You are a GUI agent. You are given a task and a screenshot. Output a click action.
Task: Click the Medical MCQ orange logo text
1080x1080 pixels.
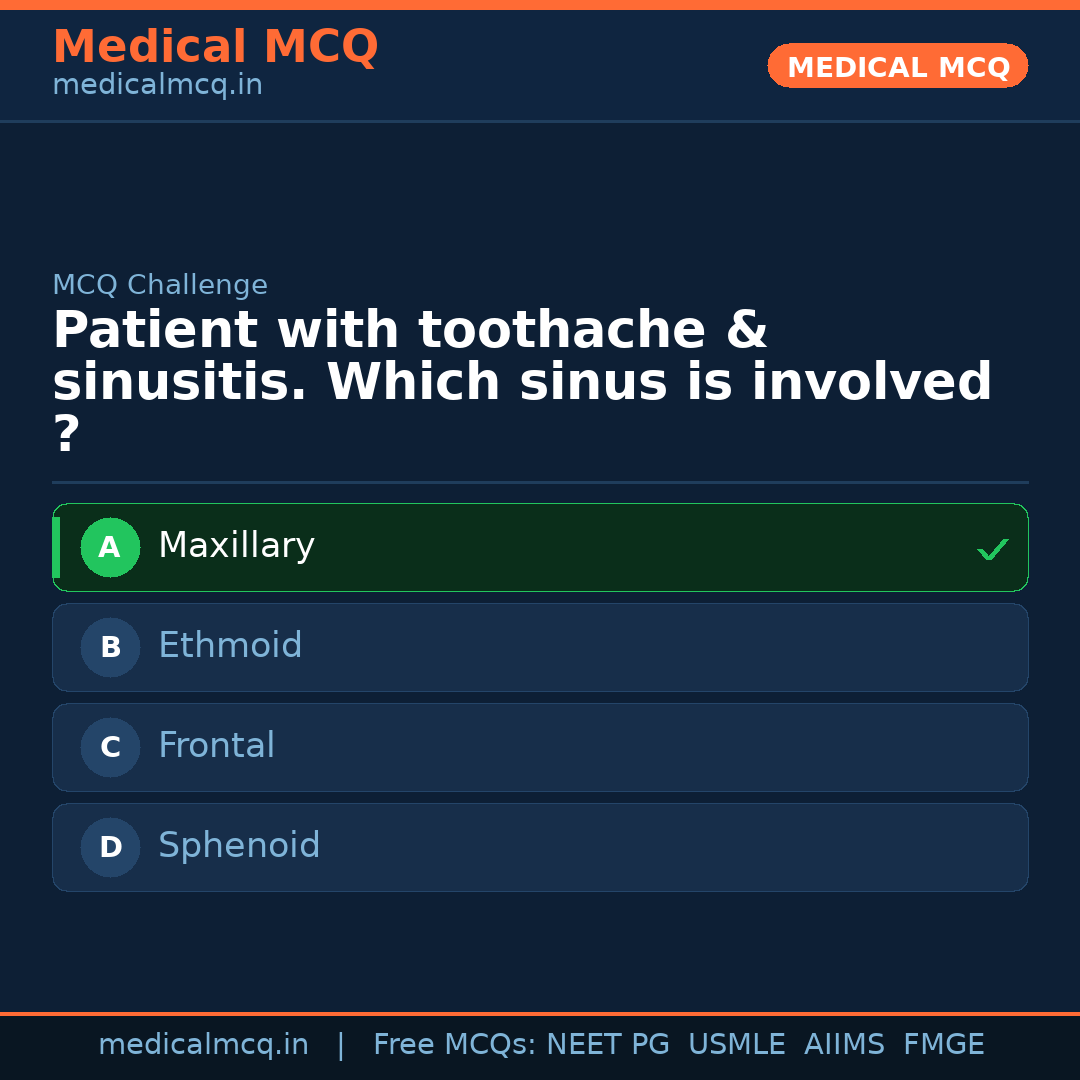pos(215,46)
